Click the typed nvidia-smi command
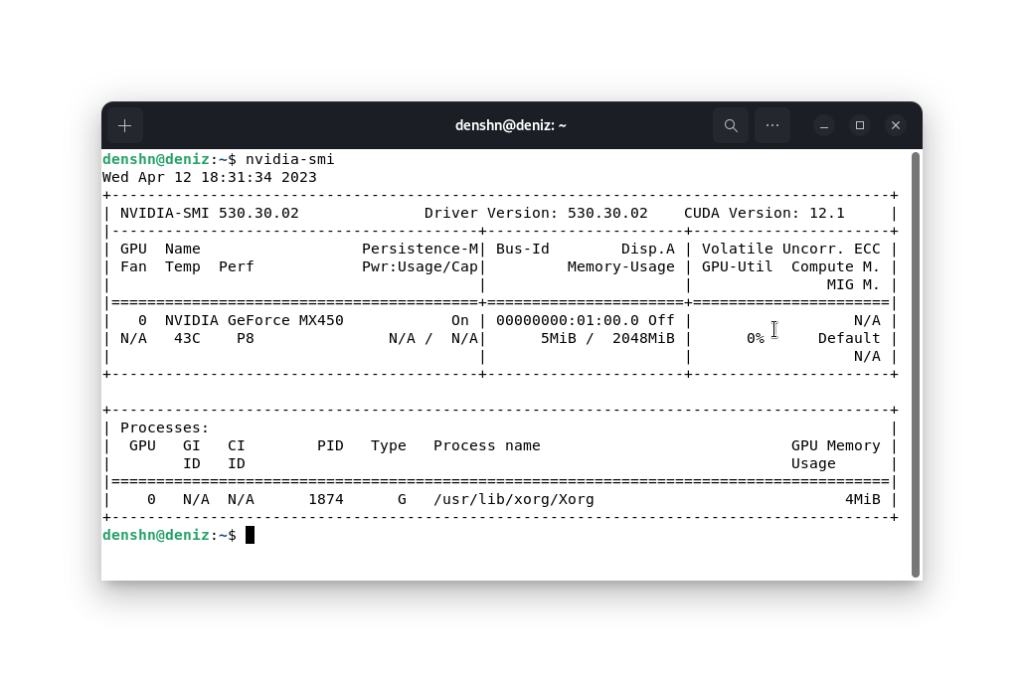The width and height of the screenshot is (1024, 682). tap(290, 159)
